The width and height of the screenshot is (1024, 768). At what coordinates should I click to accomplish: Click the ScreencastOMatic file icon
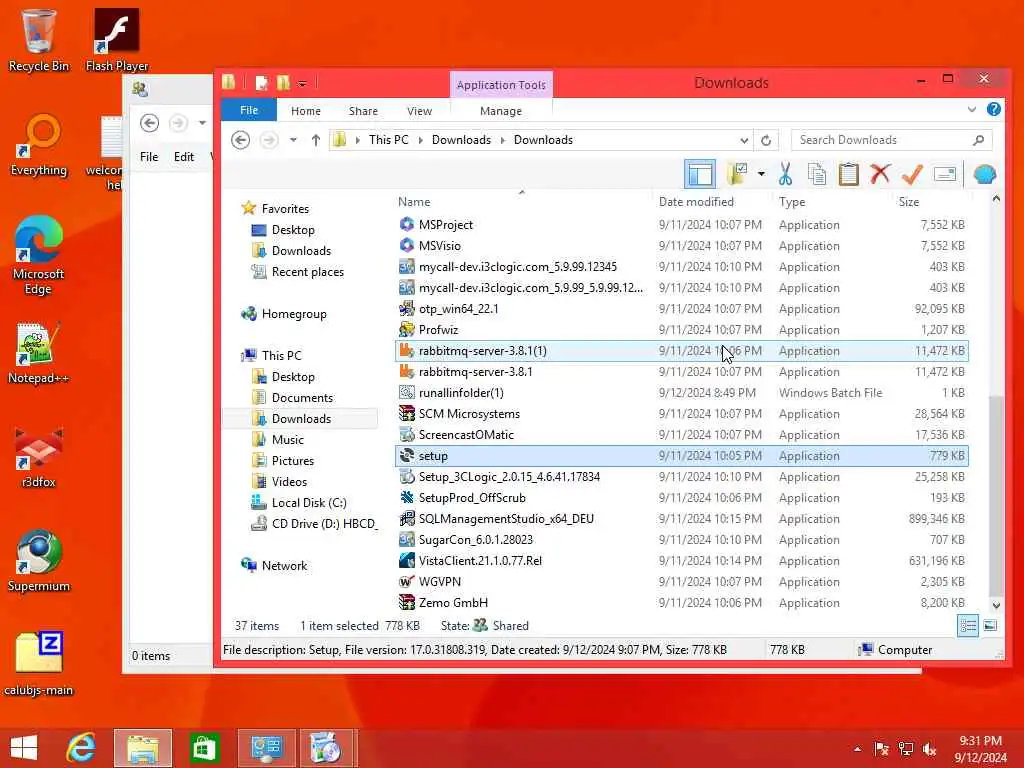coord(407,434)
